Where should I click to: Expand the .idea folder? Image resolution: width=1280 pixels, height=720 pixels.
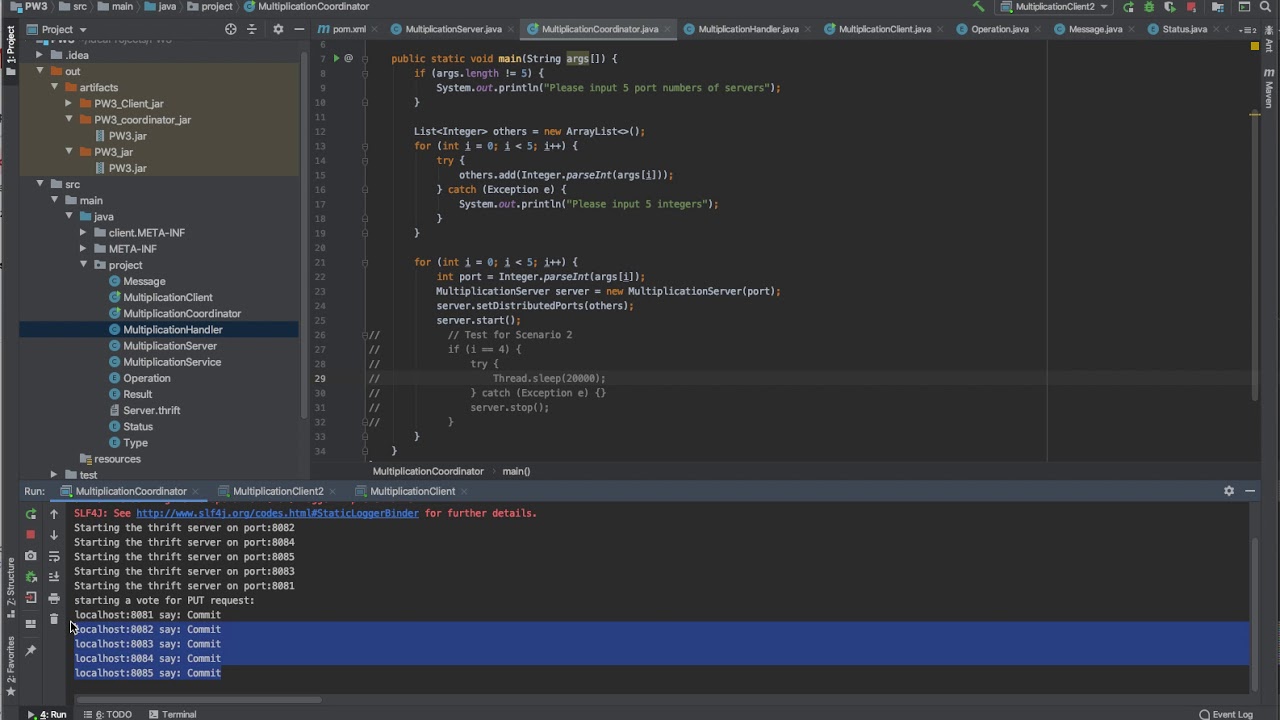click(x=40, y=55)
